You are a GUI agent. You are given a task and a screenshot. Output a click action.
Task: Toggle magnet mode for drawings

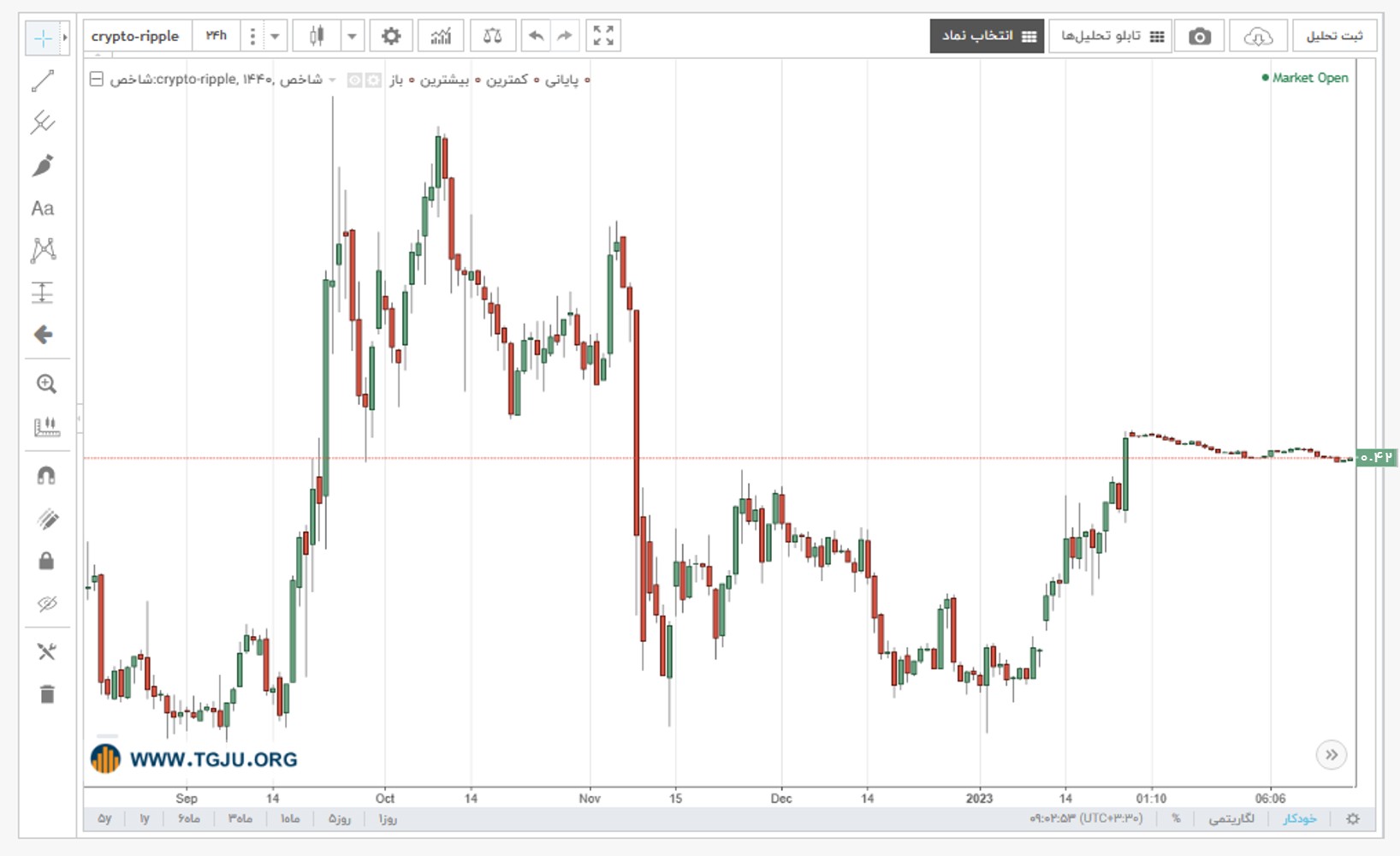click(46, 475)
